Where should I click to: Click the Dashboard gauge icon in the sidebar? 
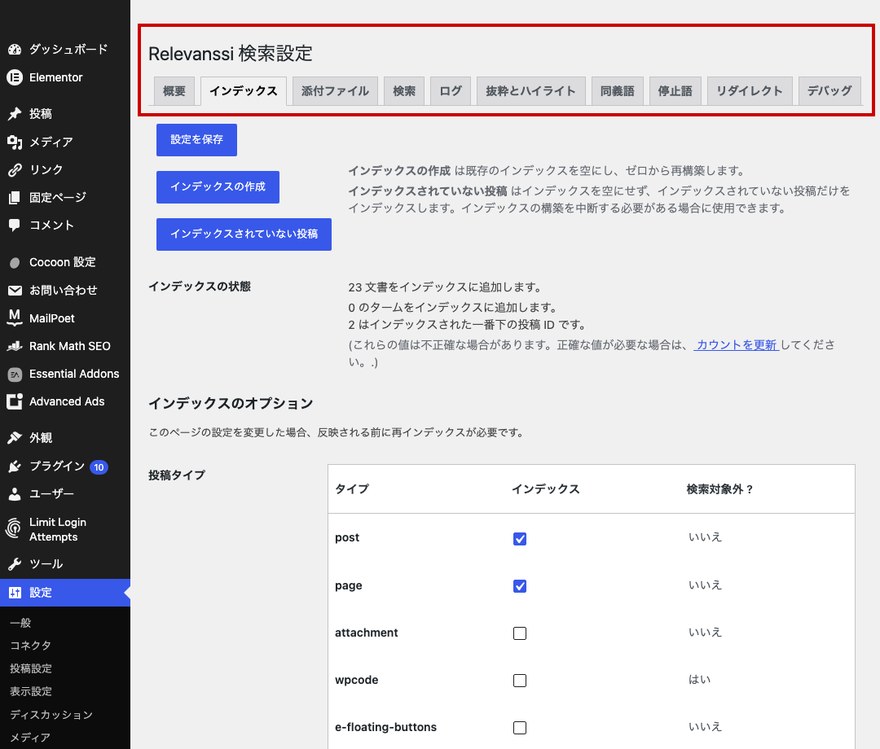[15, 49]
